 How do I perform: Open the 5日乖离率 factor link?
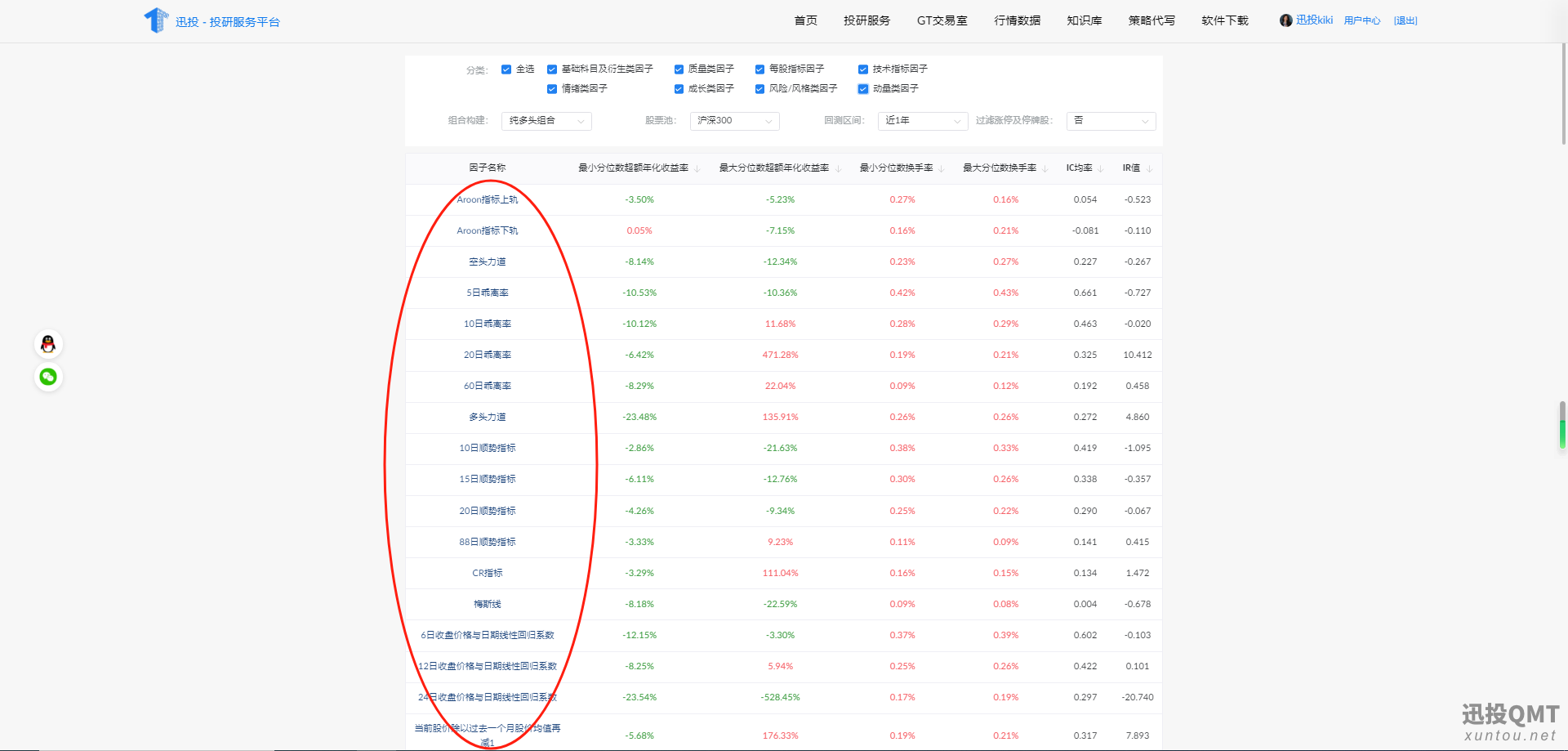(488, 293)
